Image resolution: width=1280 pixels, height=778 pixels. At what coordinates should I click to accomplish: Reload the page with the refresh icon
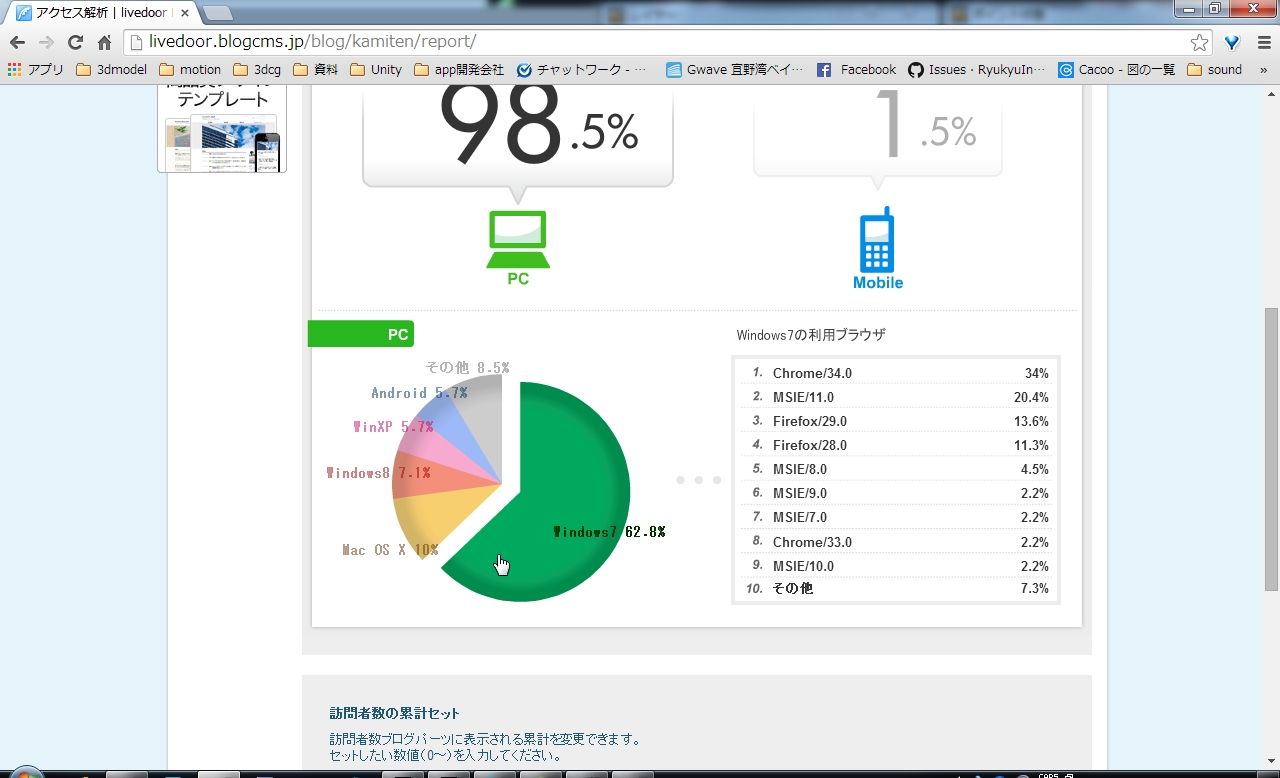click(x=75, y=42)
